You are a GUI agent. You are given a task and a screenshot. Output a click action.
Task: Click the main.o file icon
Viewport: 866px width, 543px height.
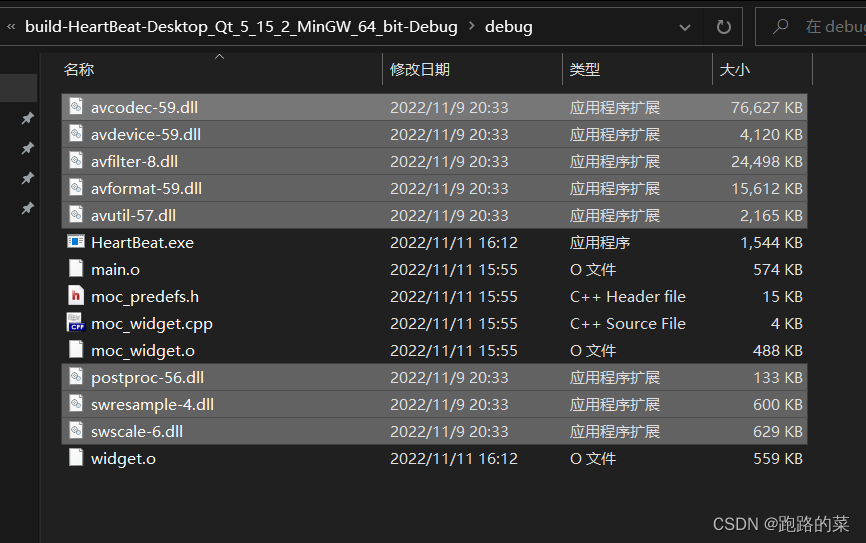pos(76,268)
